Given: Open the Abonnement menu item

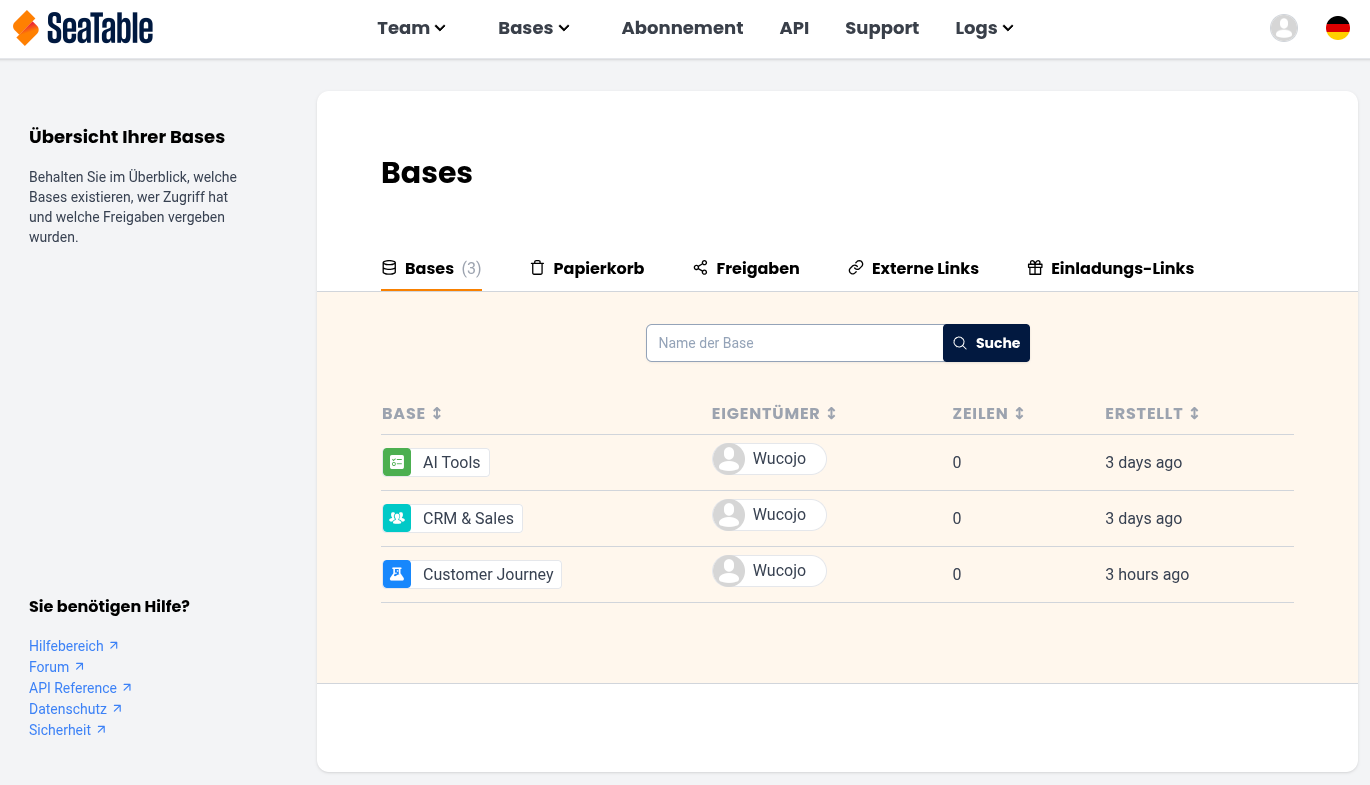Looking at the screenshot, I should pos(682,28).
